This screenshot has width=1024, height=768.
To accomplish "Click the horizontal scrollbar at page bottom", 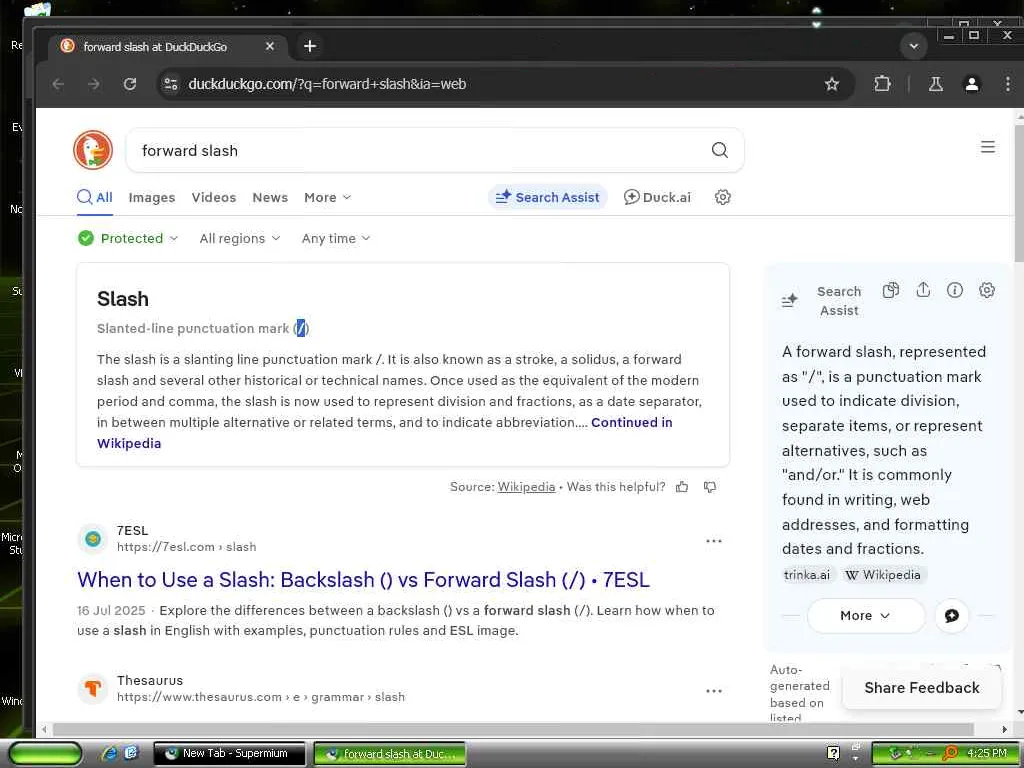I will pos(513,729).
